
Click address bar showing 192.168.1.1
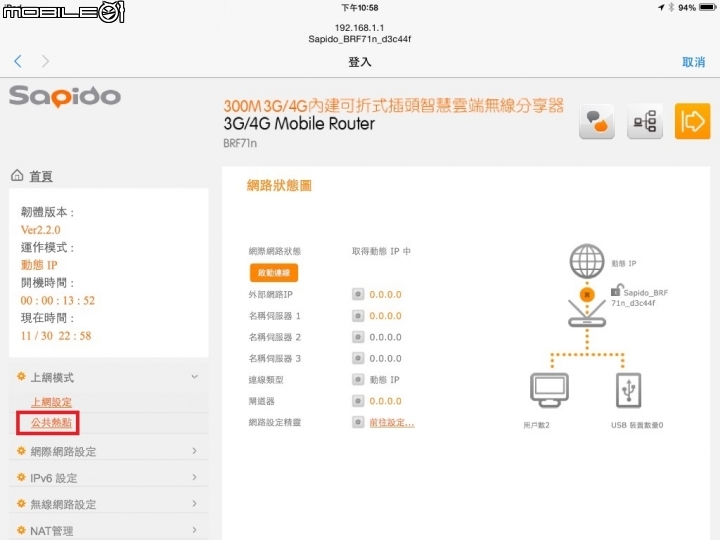(360, 28)
